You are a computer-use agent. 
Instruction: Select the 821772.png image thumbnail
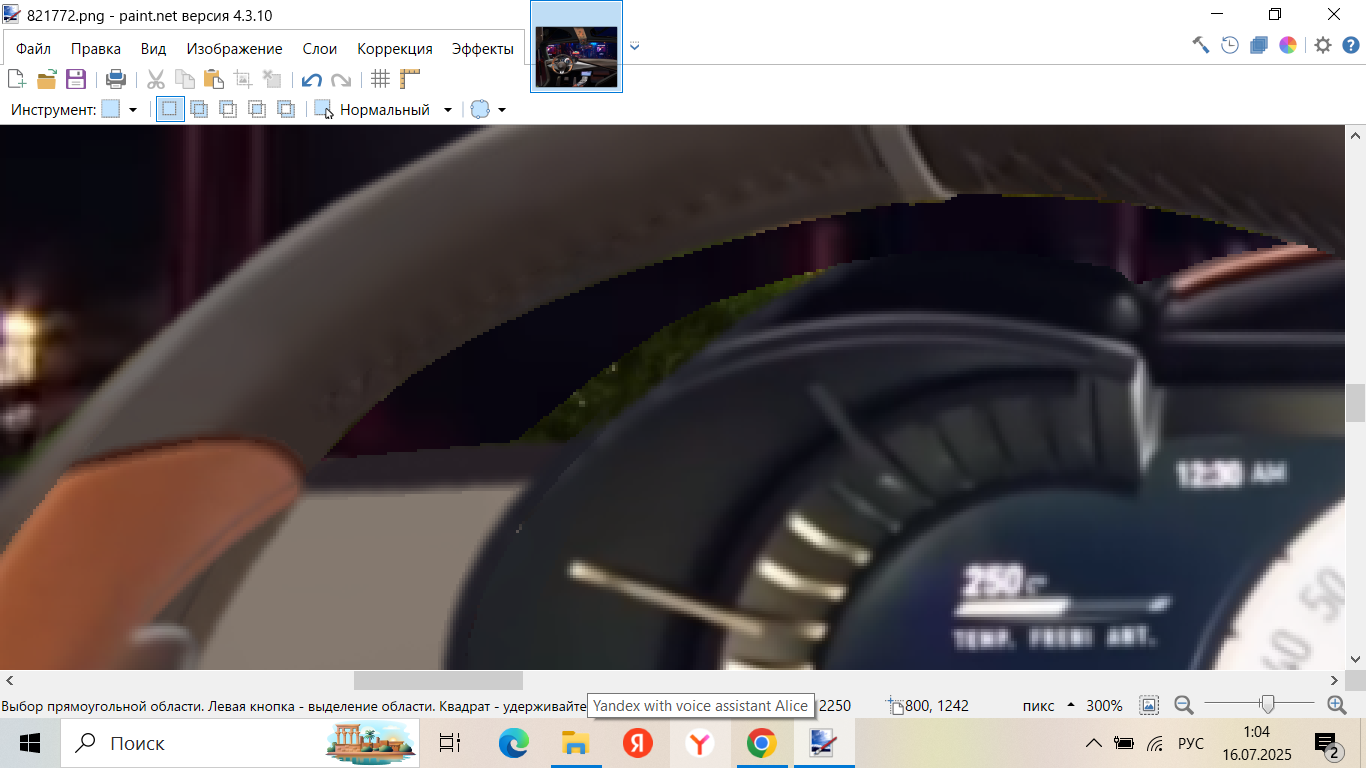coord(576,56)
